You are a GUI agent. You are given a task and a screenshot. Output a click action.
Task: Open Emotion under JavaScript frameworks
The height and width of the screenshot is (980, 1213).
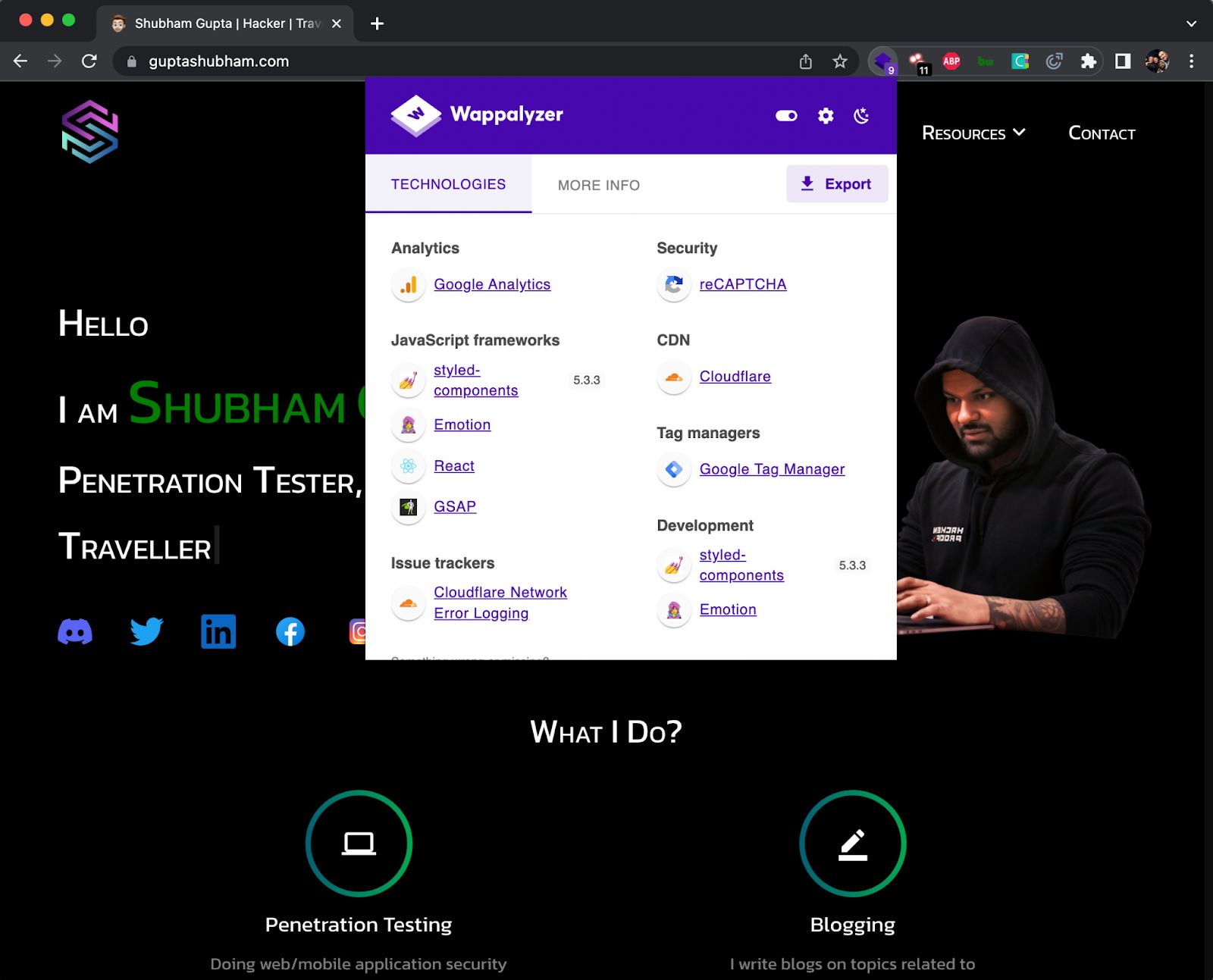click(x=462, y=424)
